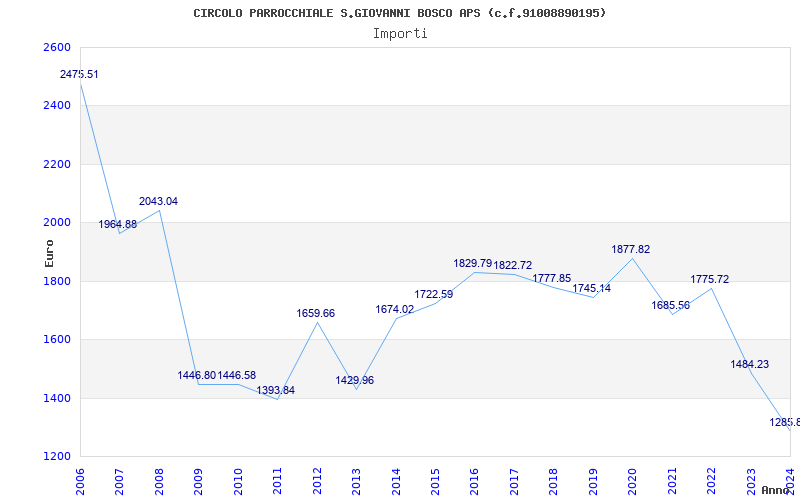Select the year 2009 on x-axis

click(198, 481)
